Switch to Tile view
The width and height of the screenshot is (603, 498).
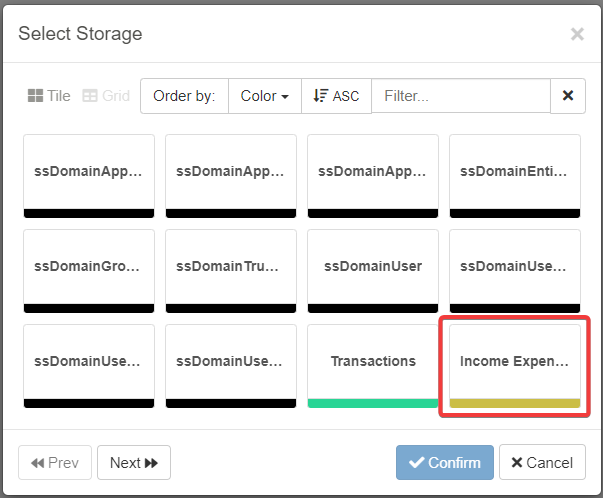(x=49, y=96)
